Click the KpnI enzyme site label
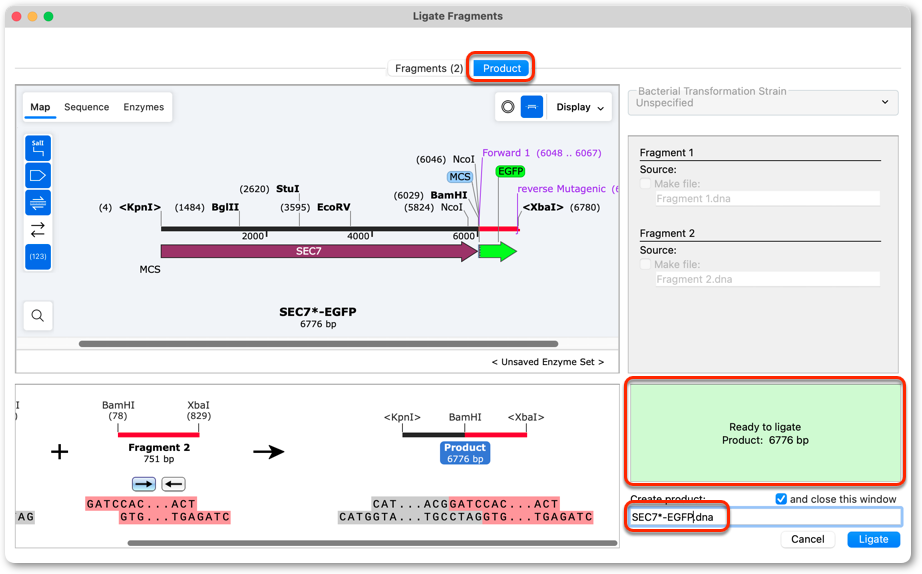This screenshot has width=922, height=574. click(x=139, y=207)
